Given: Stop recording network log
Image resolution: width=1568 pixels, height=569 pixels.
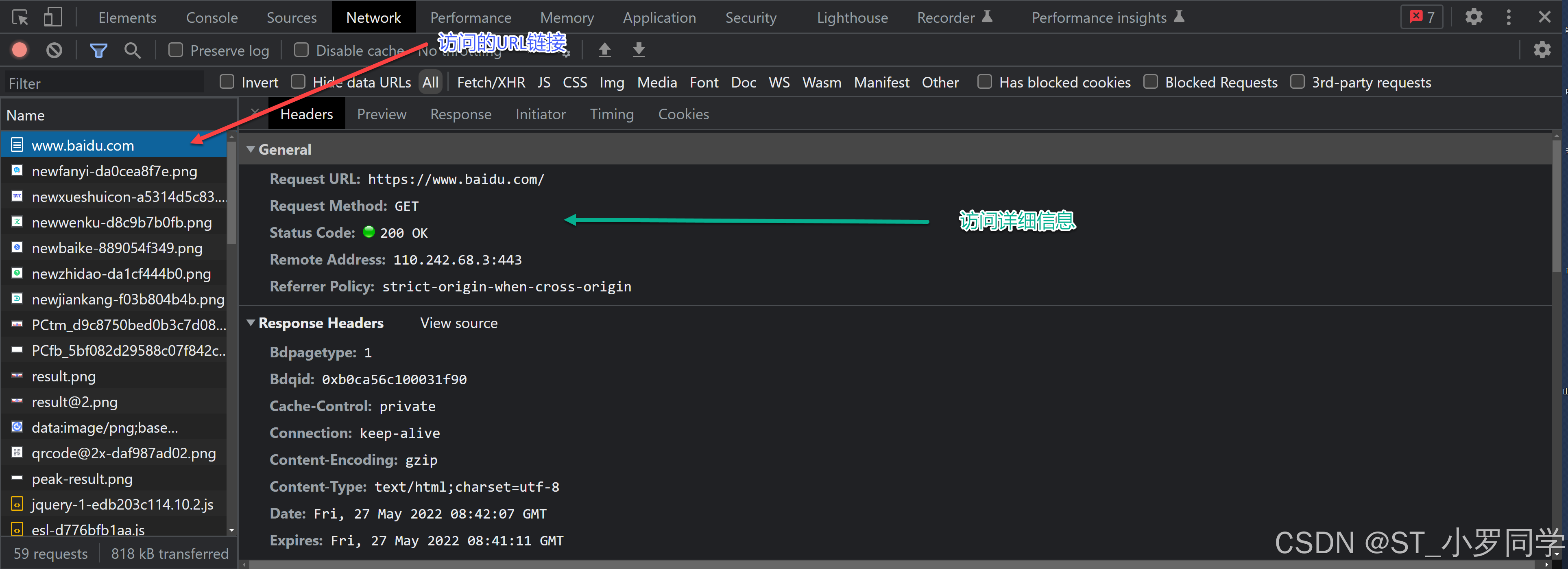Looking at the screenshot, I should tap(20, 50).
